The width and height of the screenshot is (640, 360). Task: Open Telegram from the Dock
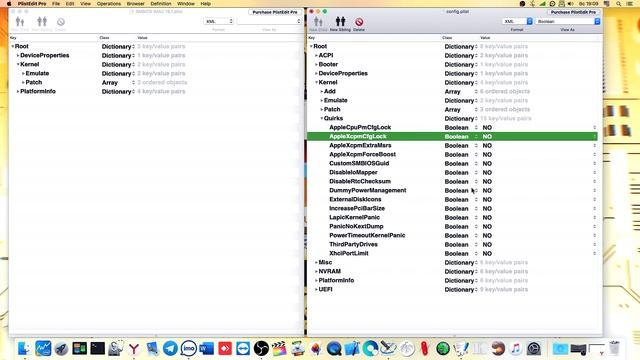(170, 348)
